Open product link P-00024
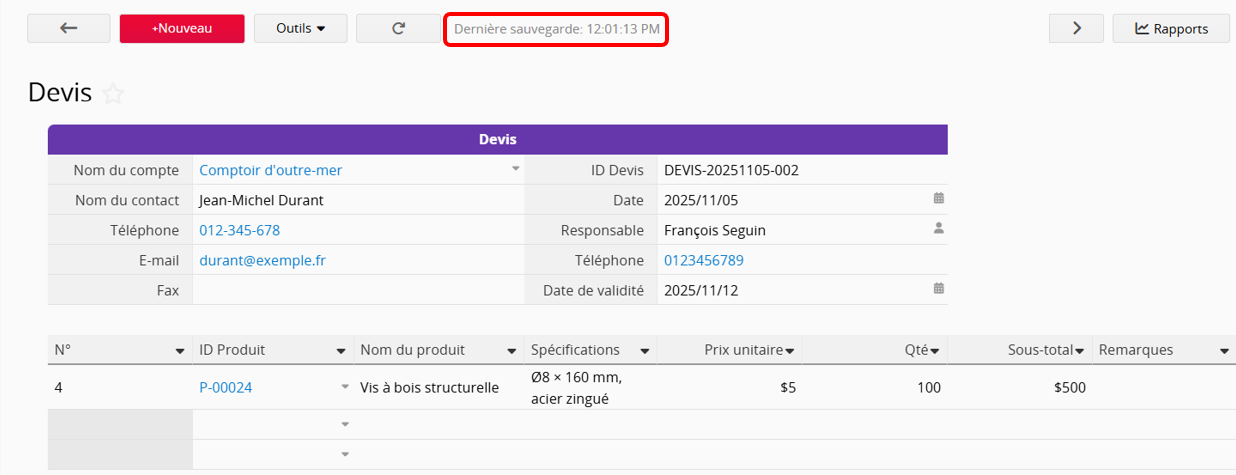 click(225, 387)
